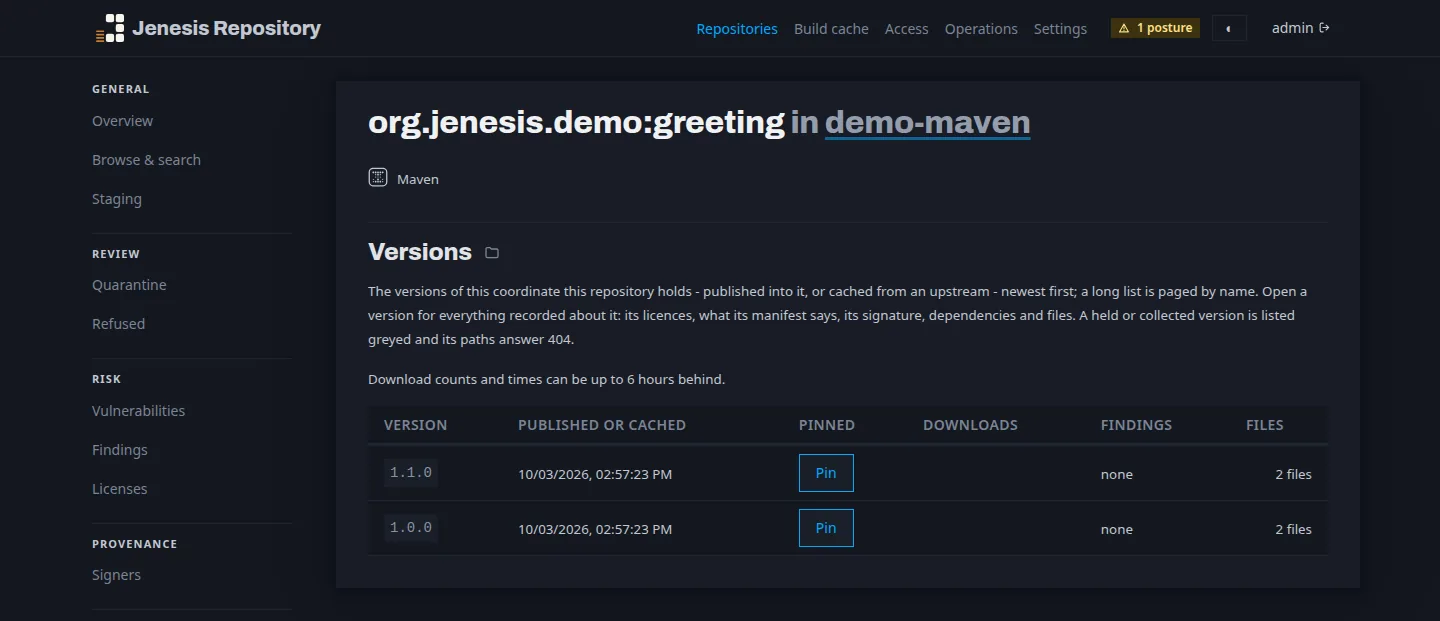Click the Jenesis Repository title text
The width and height of the screenshot is (1440, 621).
tap(226, 28)
